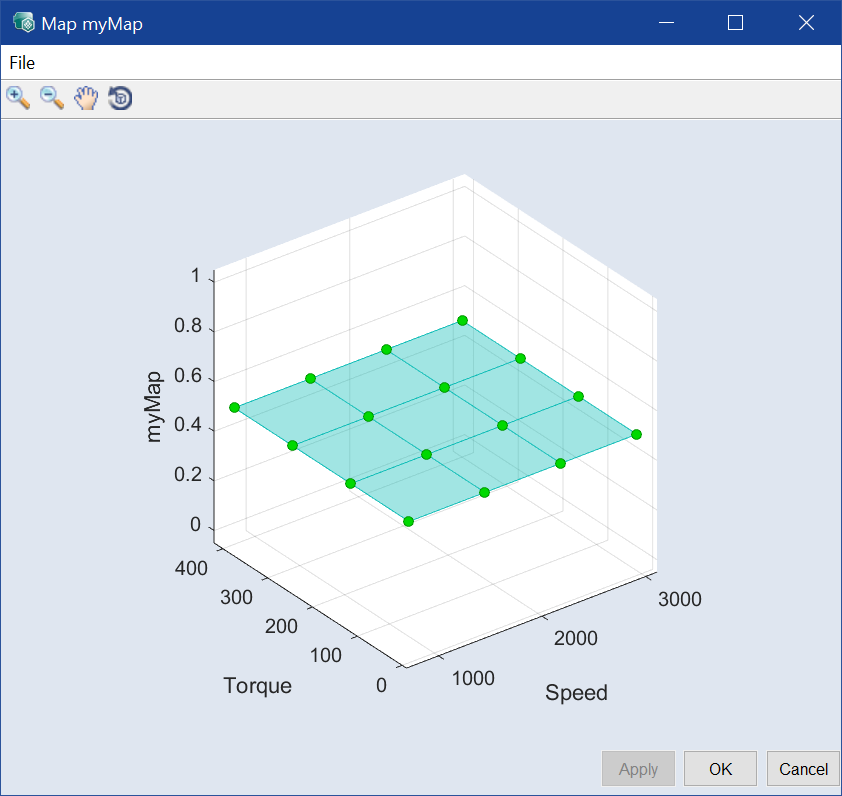Select the leftmost green data point
The width and height of the screenshot is (842, 796).
pos(235,408)
